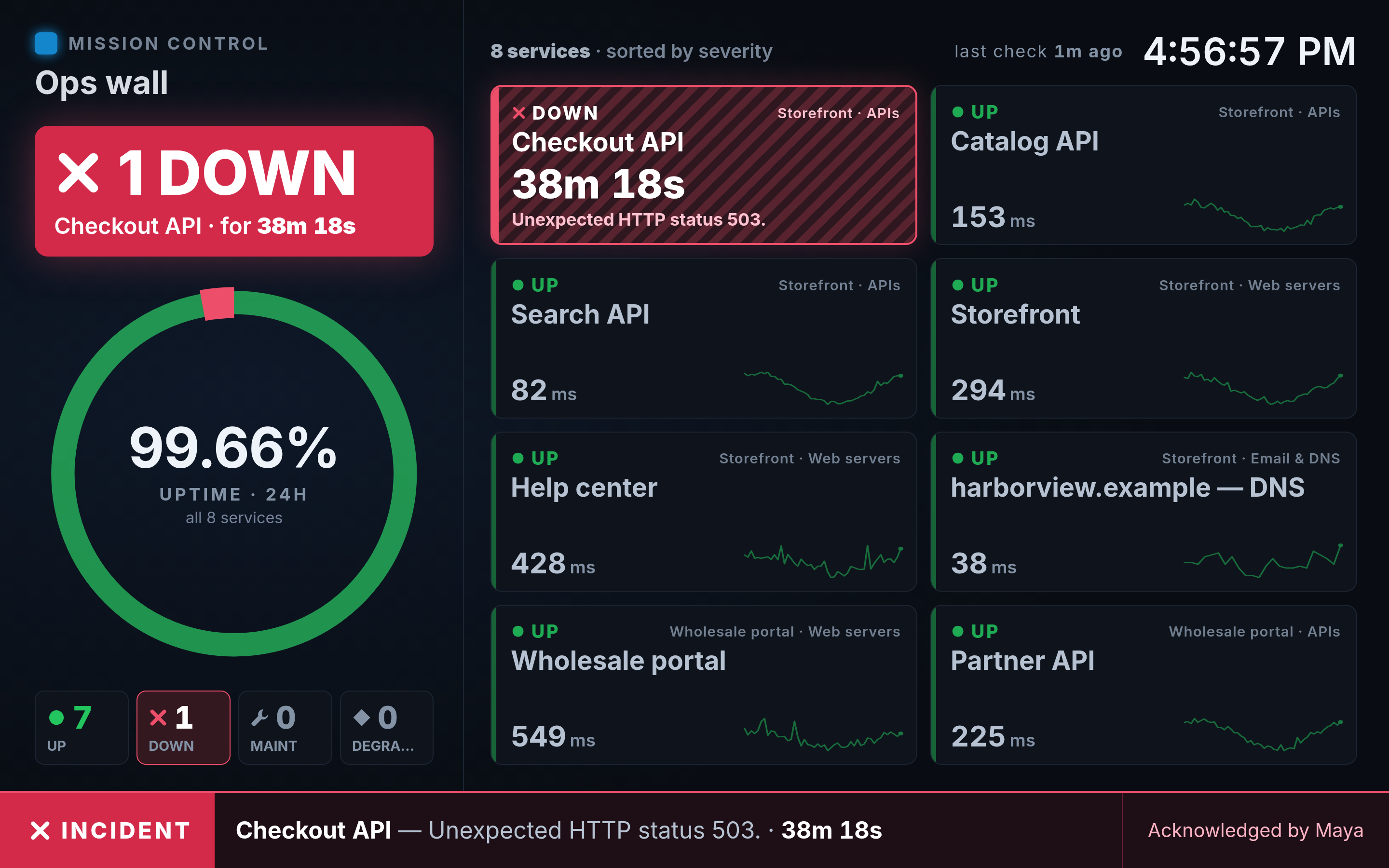This screenshot has height=868, width=1389.
Task: Click the 38 ms DNS latency value
Action: [x=984, y=564]
